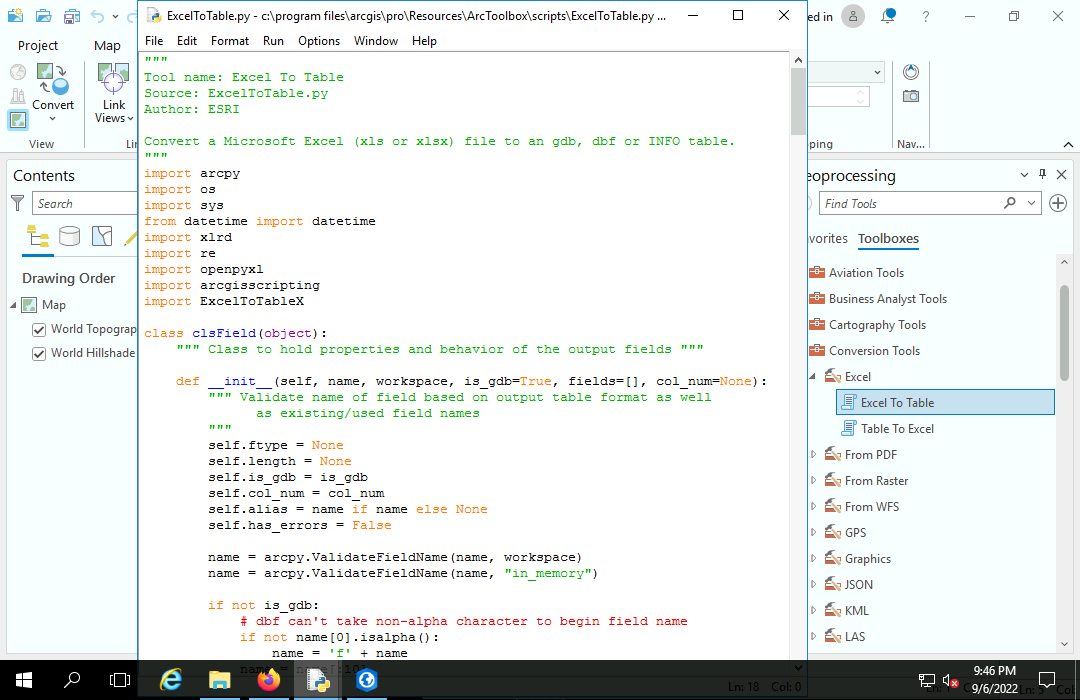
Task: Click the Contents filter funnel icon
Action: (17, 203)
